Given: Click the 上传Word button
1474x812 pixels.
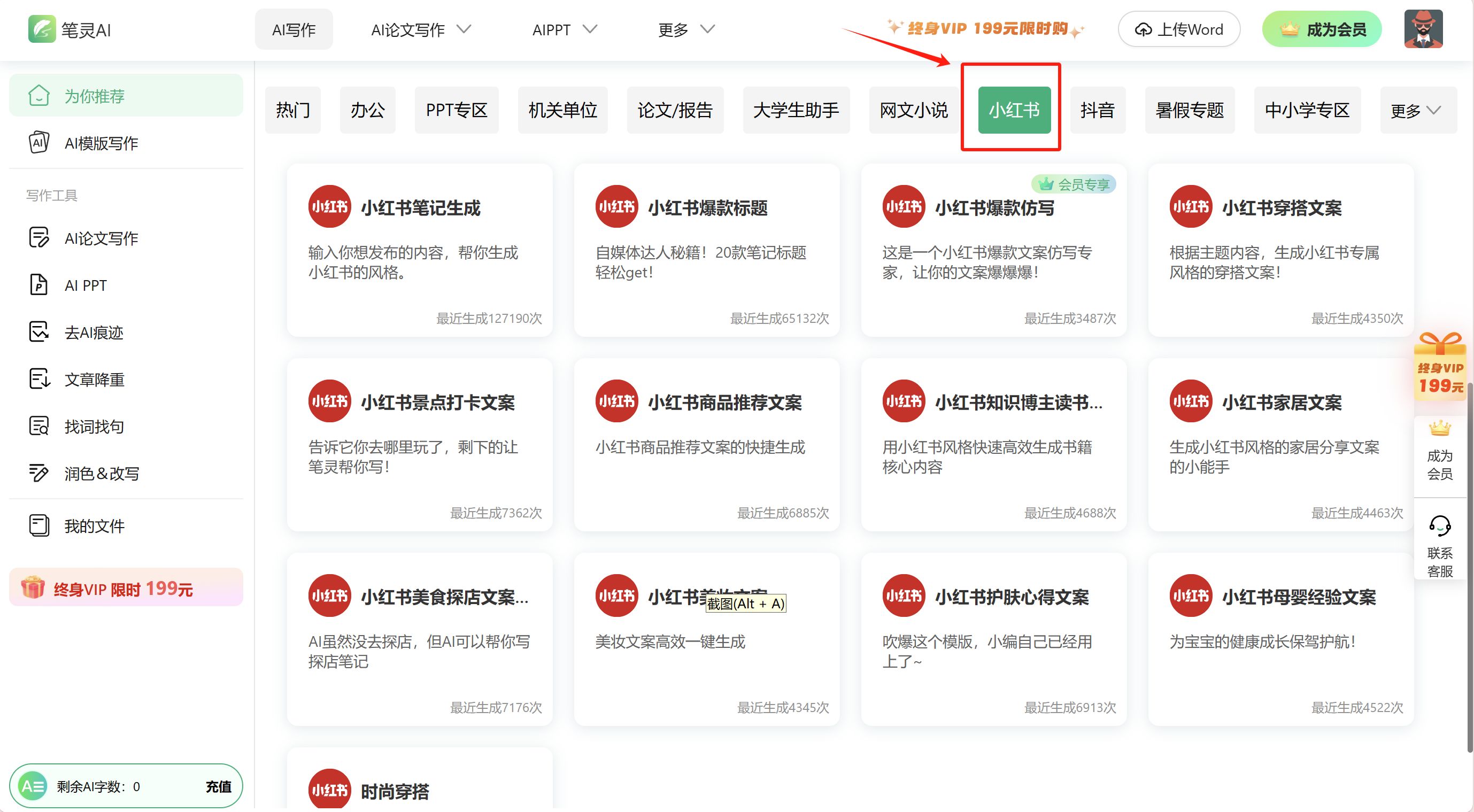Looking at the screenshot, I should [1179, 29].
